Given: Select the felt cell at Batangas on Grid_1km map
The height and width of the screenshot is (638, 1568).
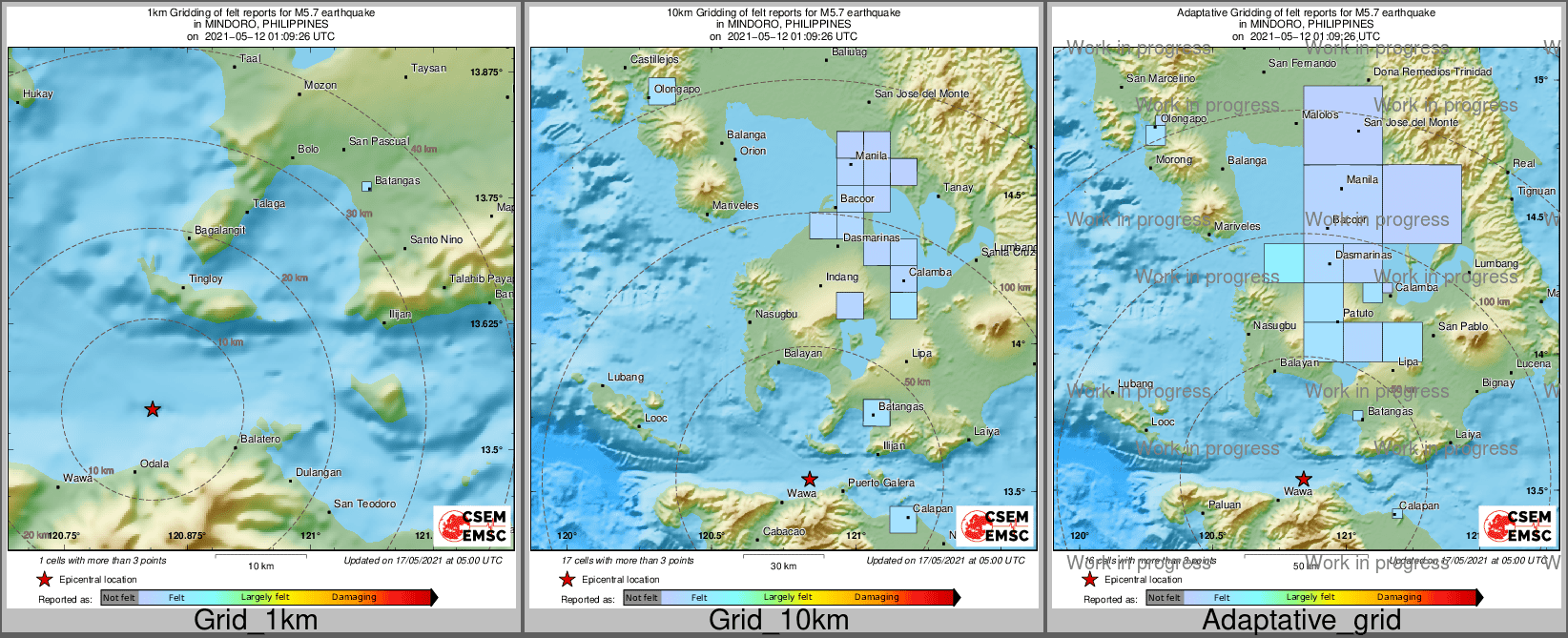Looking at the screenshot, I should (366, 186).
